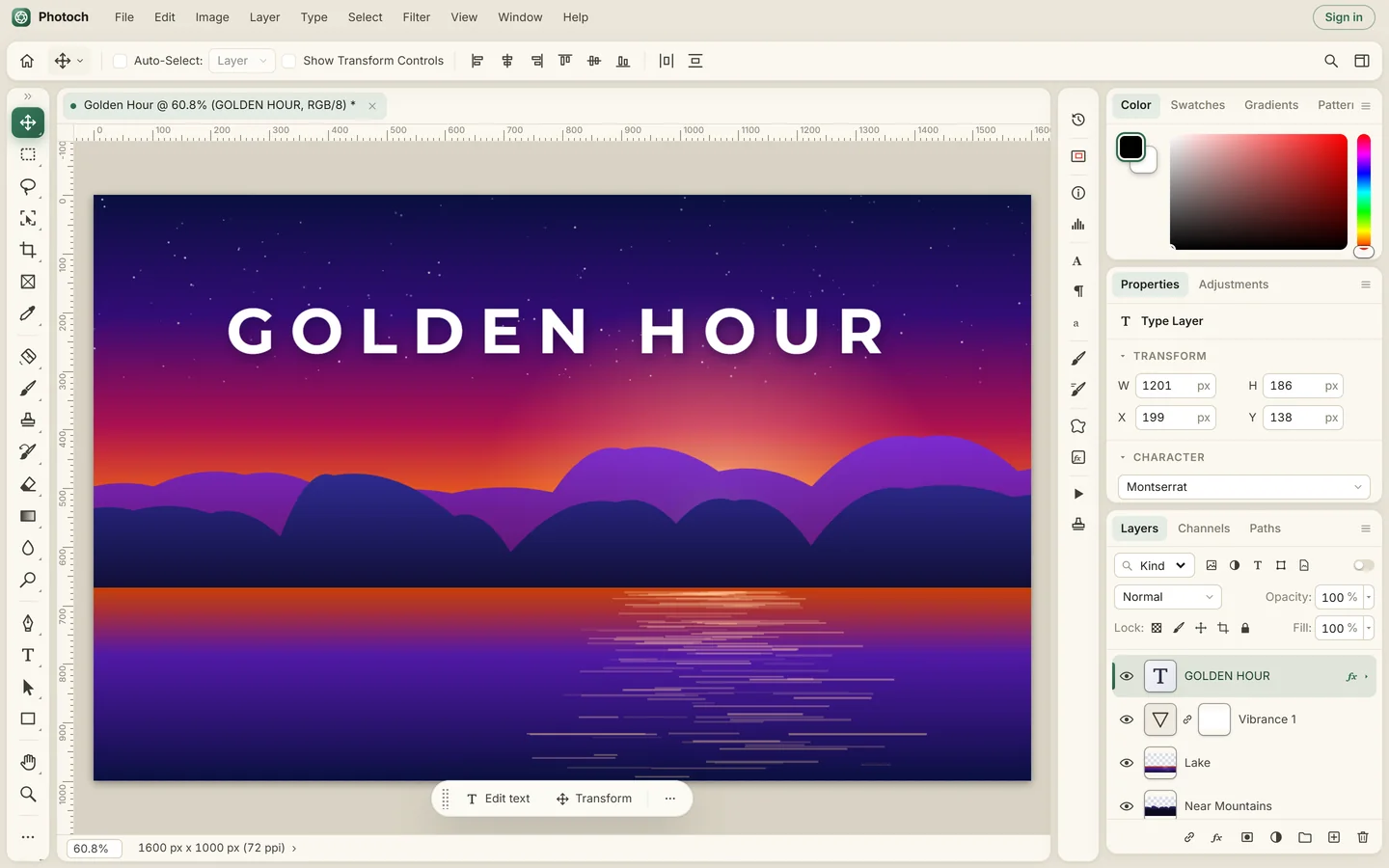
Task: Open the Auto-Select Layer dropdown
Action: point(242,61)
